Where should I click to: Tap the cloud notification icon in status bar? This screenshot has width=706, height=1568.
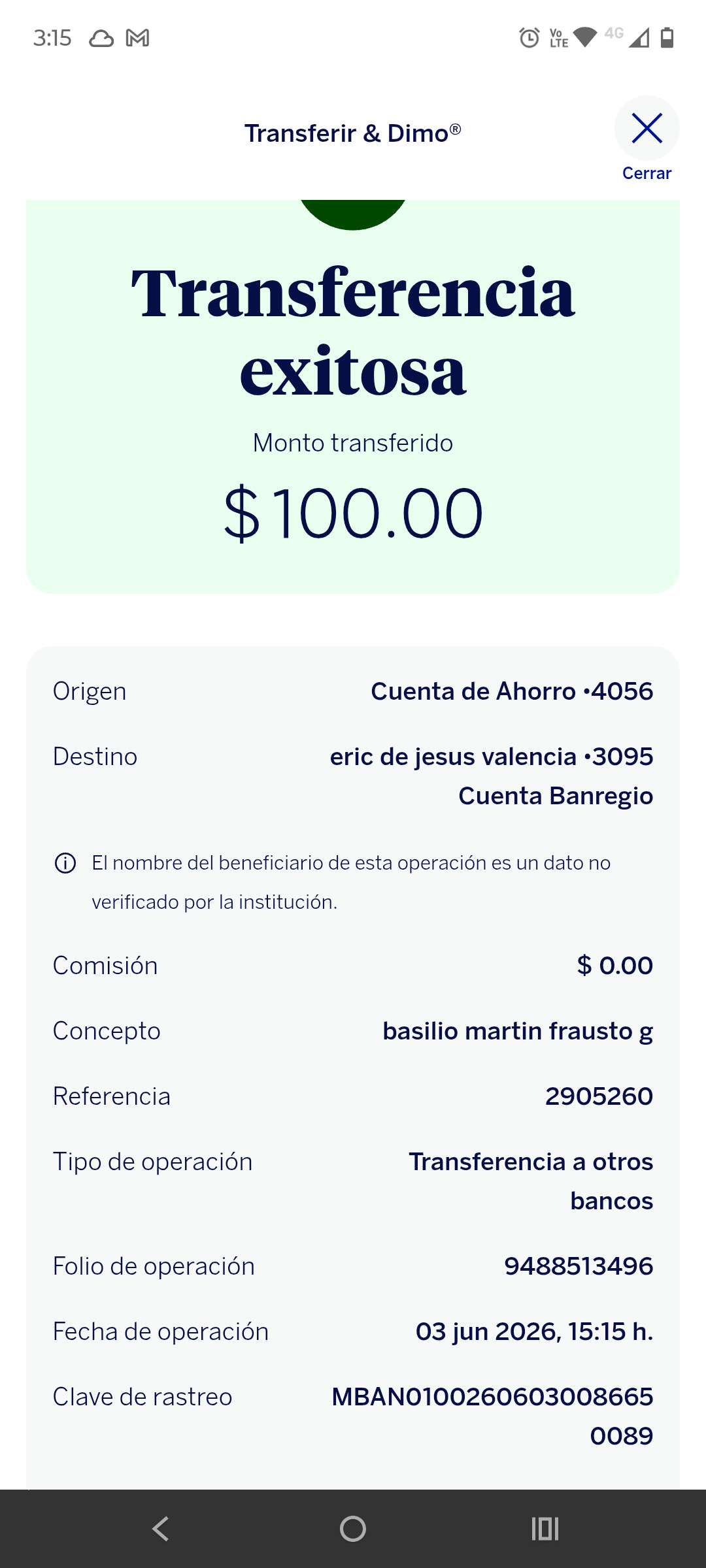coord(101,39)
